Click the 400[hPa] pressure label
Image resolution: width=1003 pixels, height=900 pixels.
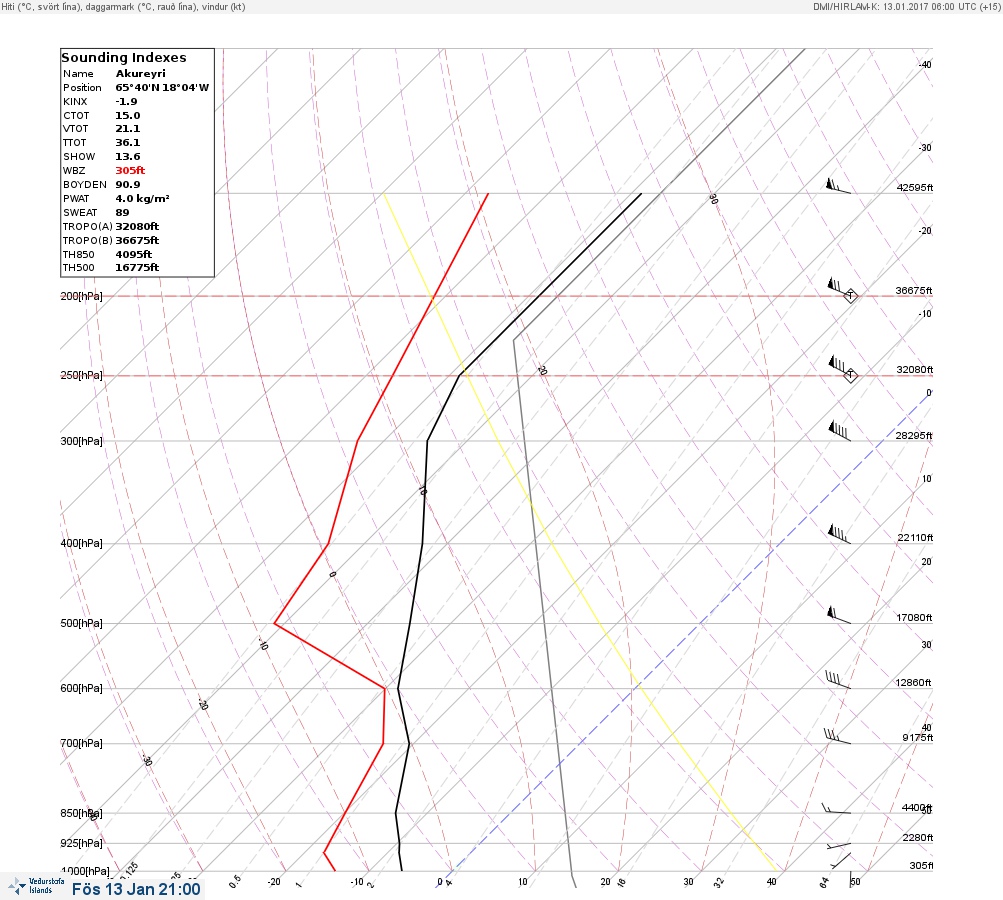click(81, 543)
